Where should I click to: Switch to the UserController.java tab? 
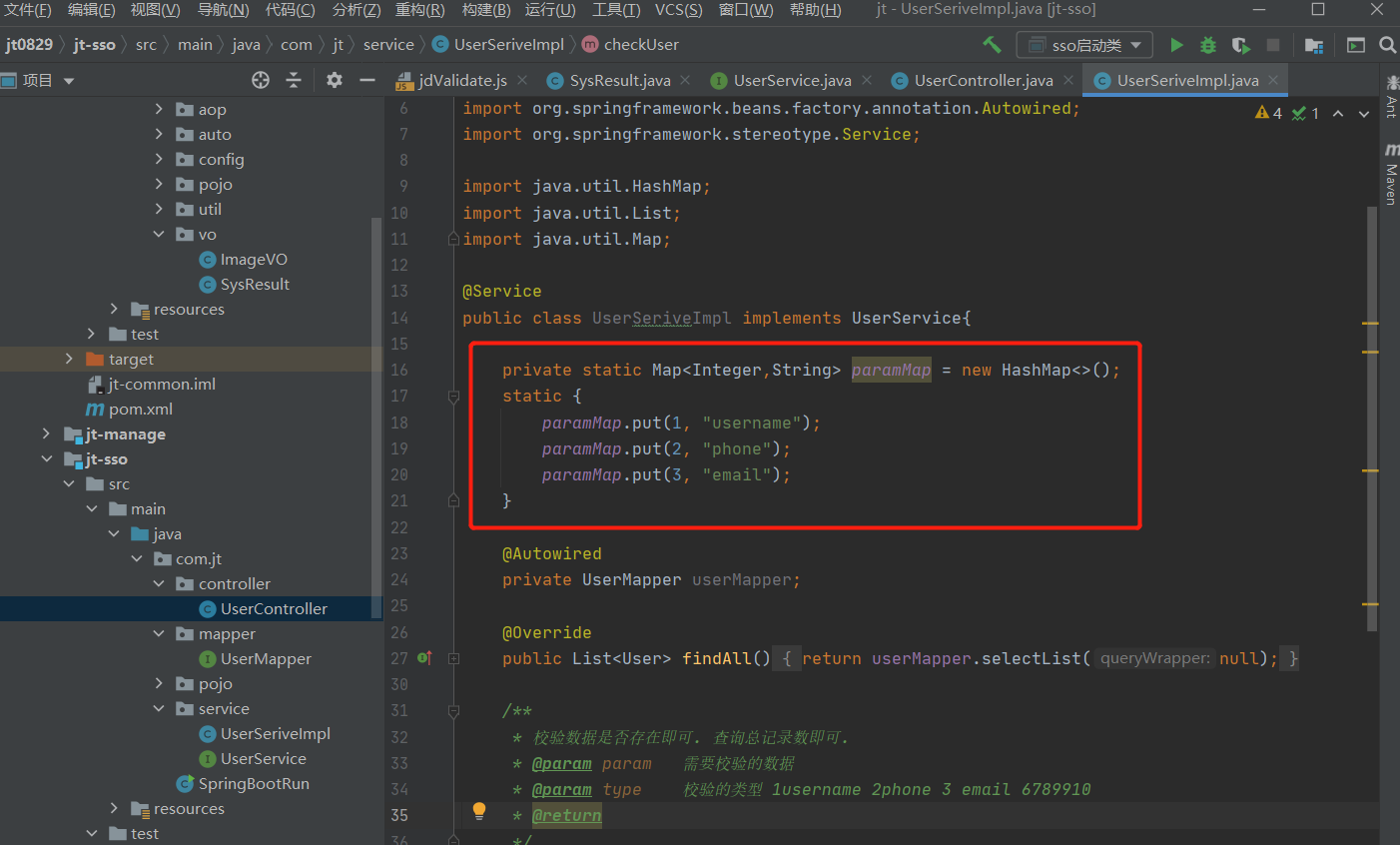point(984,80)
